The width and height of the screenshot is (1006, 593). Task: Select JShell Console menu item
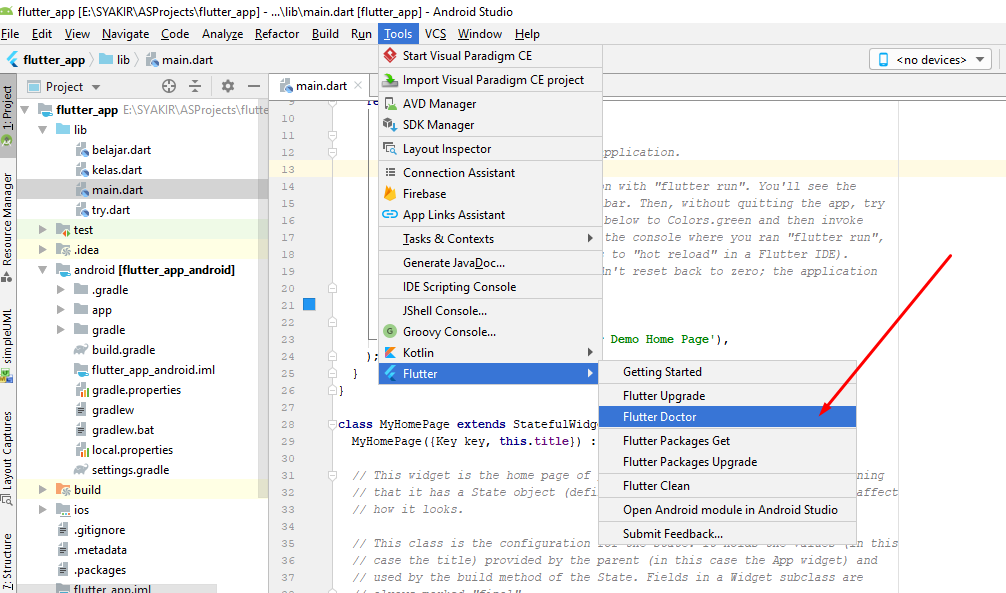pyautogui.click(x=491, y=311)
